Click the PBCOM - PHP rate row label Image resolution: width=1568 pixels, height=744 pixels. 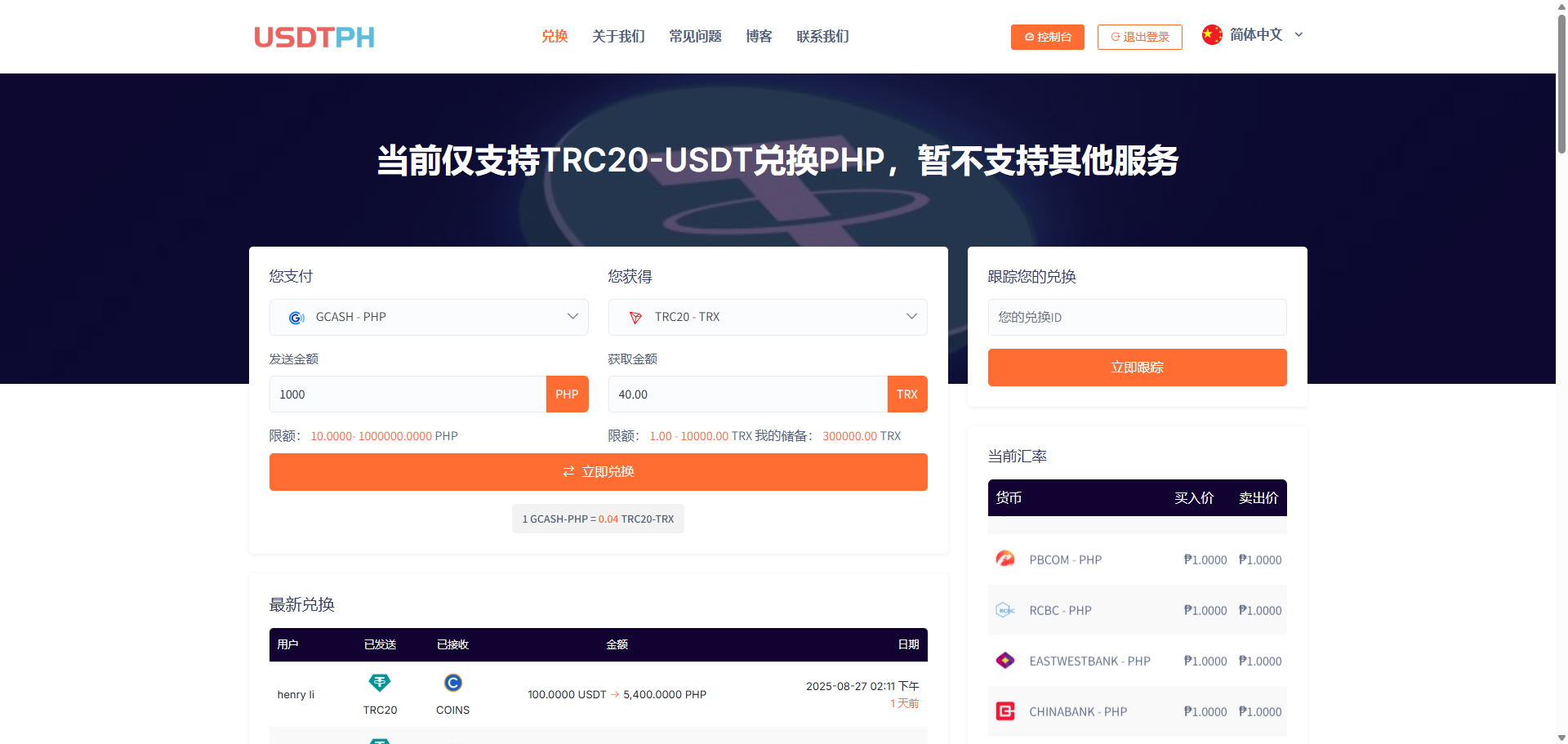coord(1065,560)
